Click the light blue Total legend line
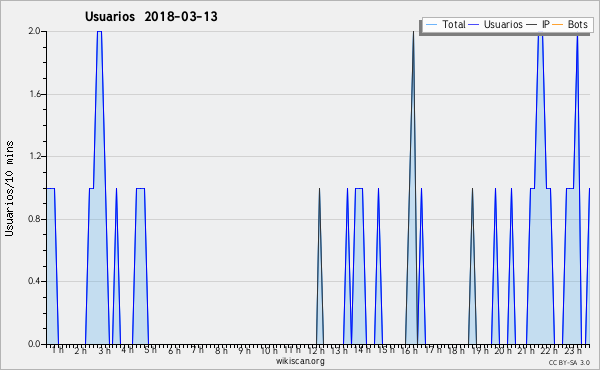This screenshot has width=600, height=370. point(431,25)
